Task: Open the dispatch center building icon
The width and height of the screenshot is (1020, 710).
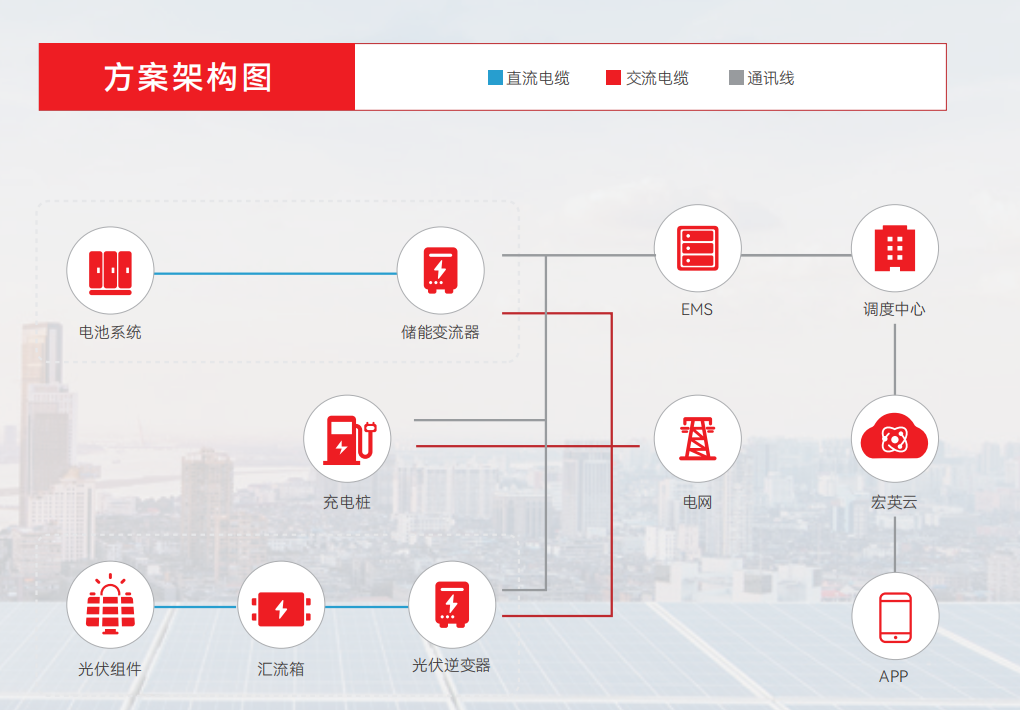Action: pos(894,248)
